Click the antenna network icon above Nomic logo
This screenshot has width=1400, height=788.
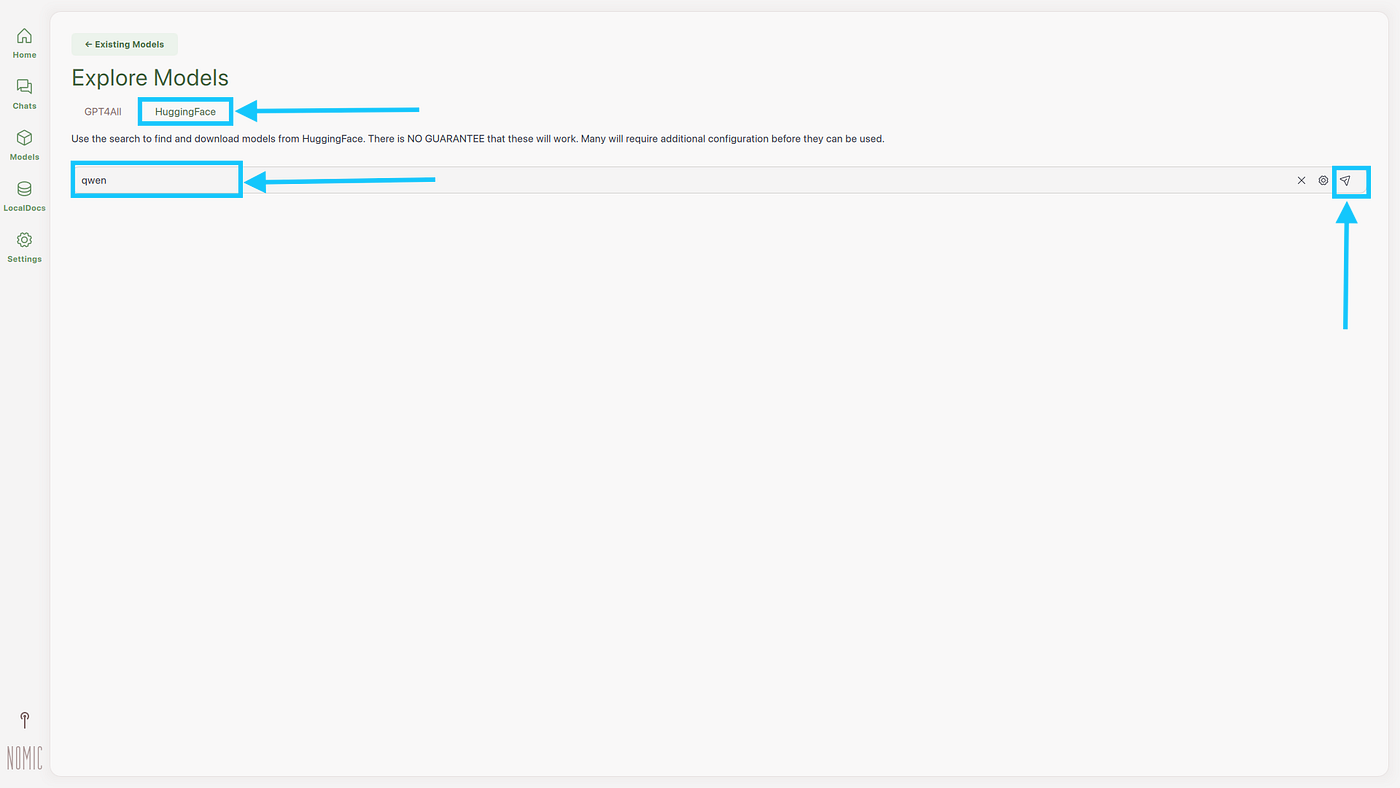click(25, 720)
